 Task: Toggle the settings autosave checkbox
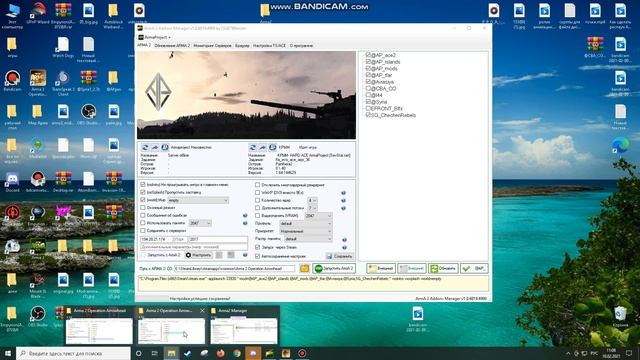coord(258,256)
